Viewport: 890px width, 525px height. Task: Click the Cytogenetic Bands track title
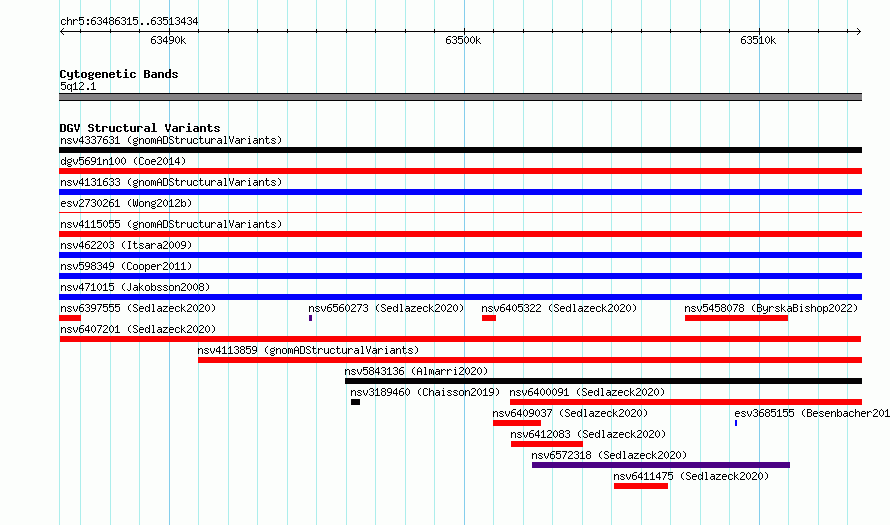[119, 74]
